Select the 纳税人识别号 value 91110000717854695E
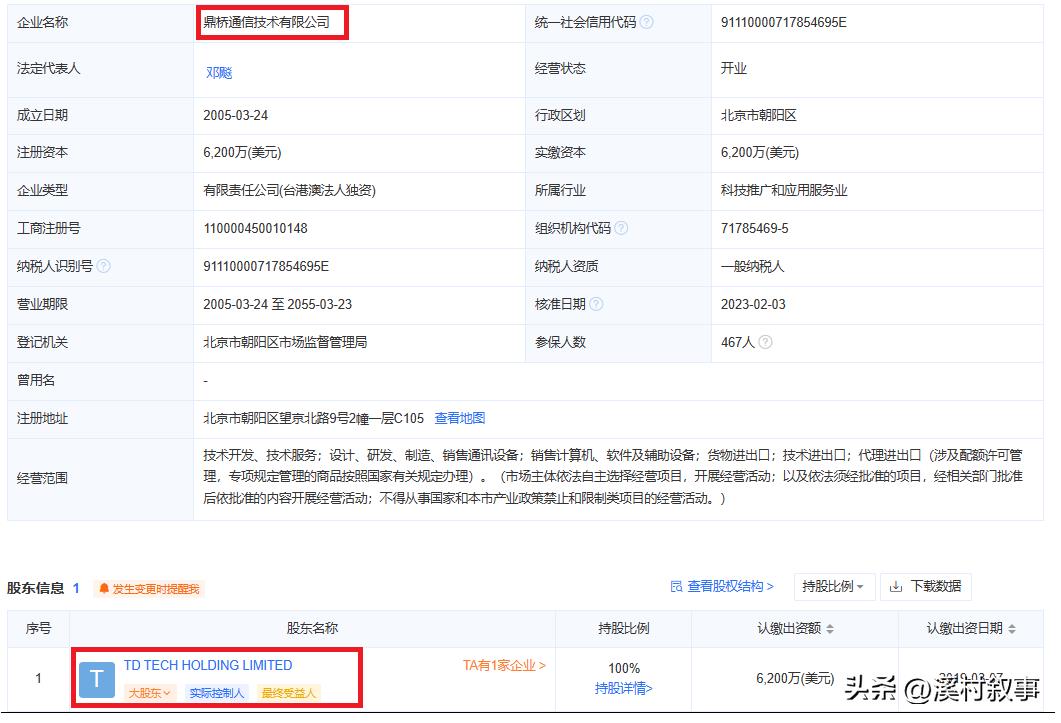 (x=266, y=266)
